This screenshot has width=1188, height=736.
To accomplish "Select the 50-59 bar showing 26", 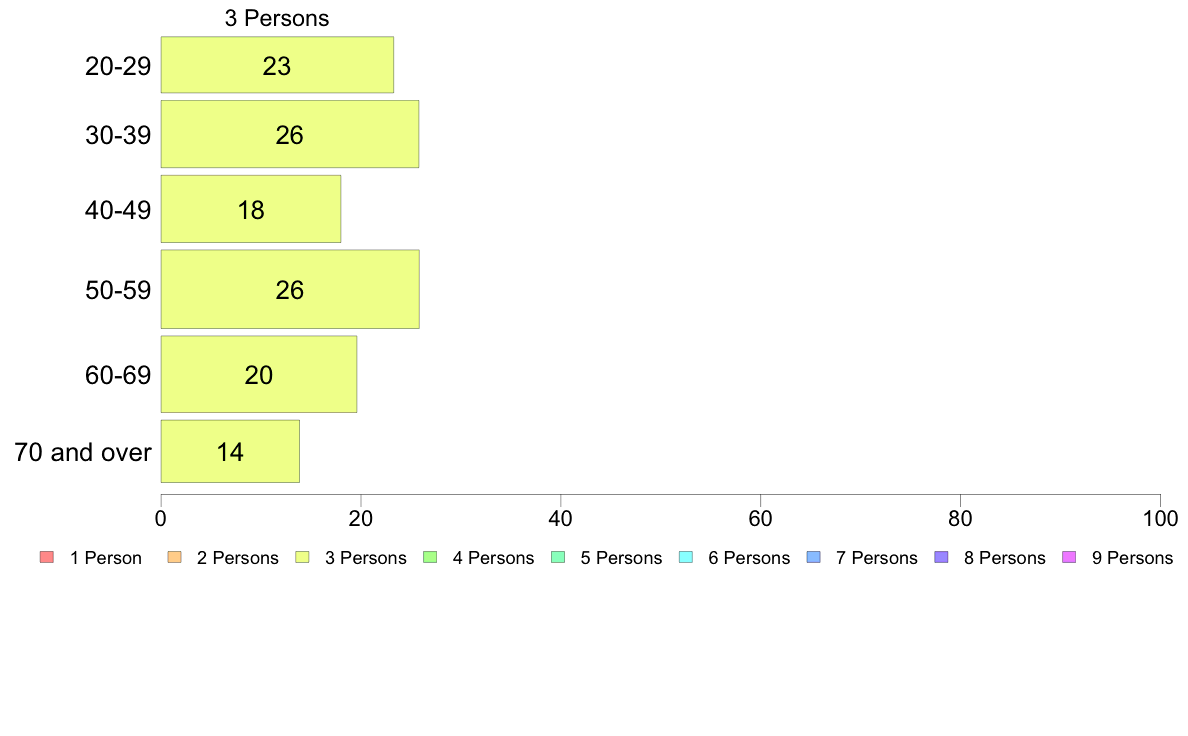I will tap(290, 289).
